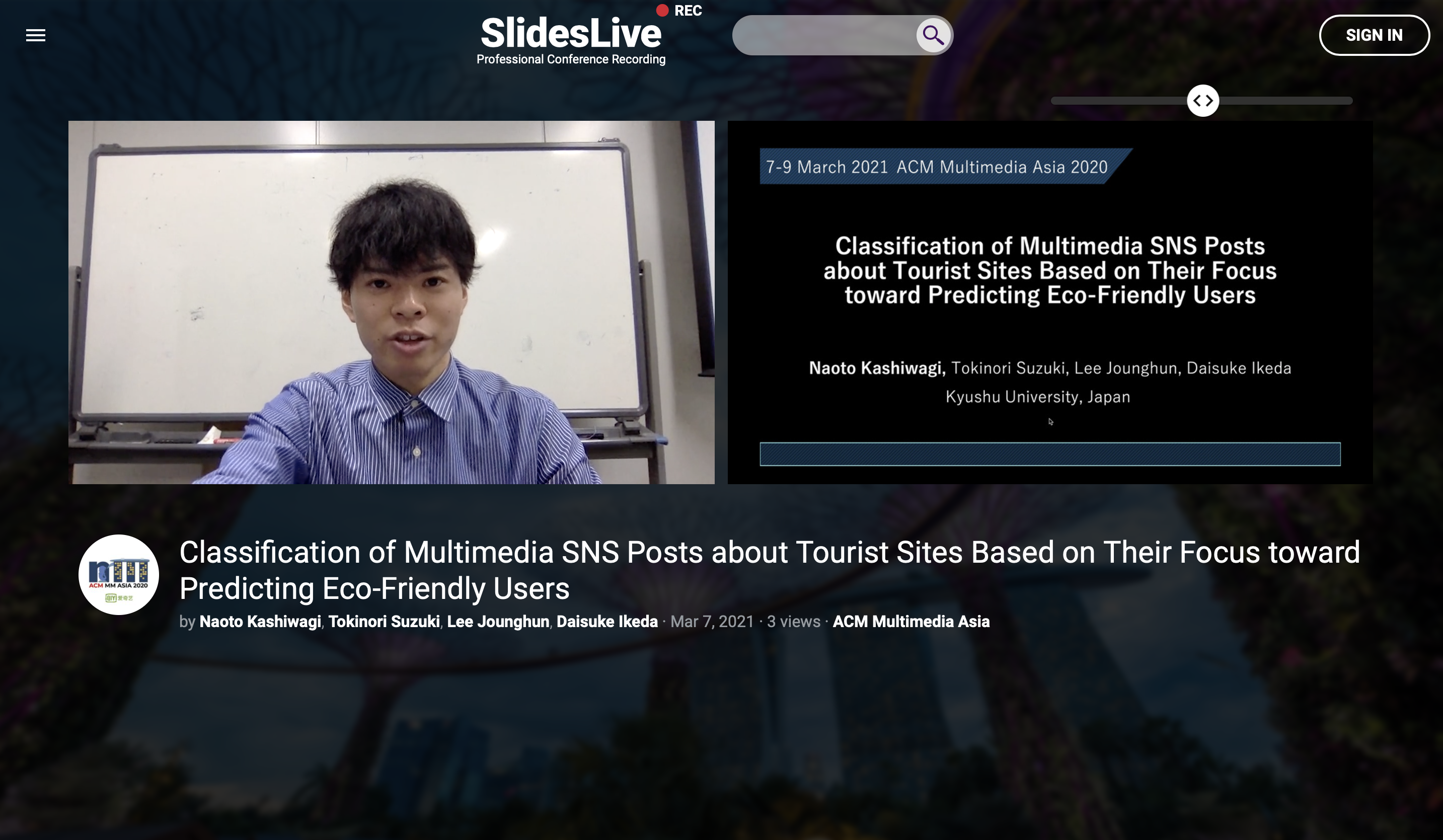Open author Naoto Kashiwagi's profile link
1443x840 pixels.
pyautogui.click(x=260, y=621)
